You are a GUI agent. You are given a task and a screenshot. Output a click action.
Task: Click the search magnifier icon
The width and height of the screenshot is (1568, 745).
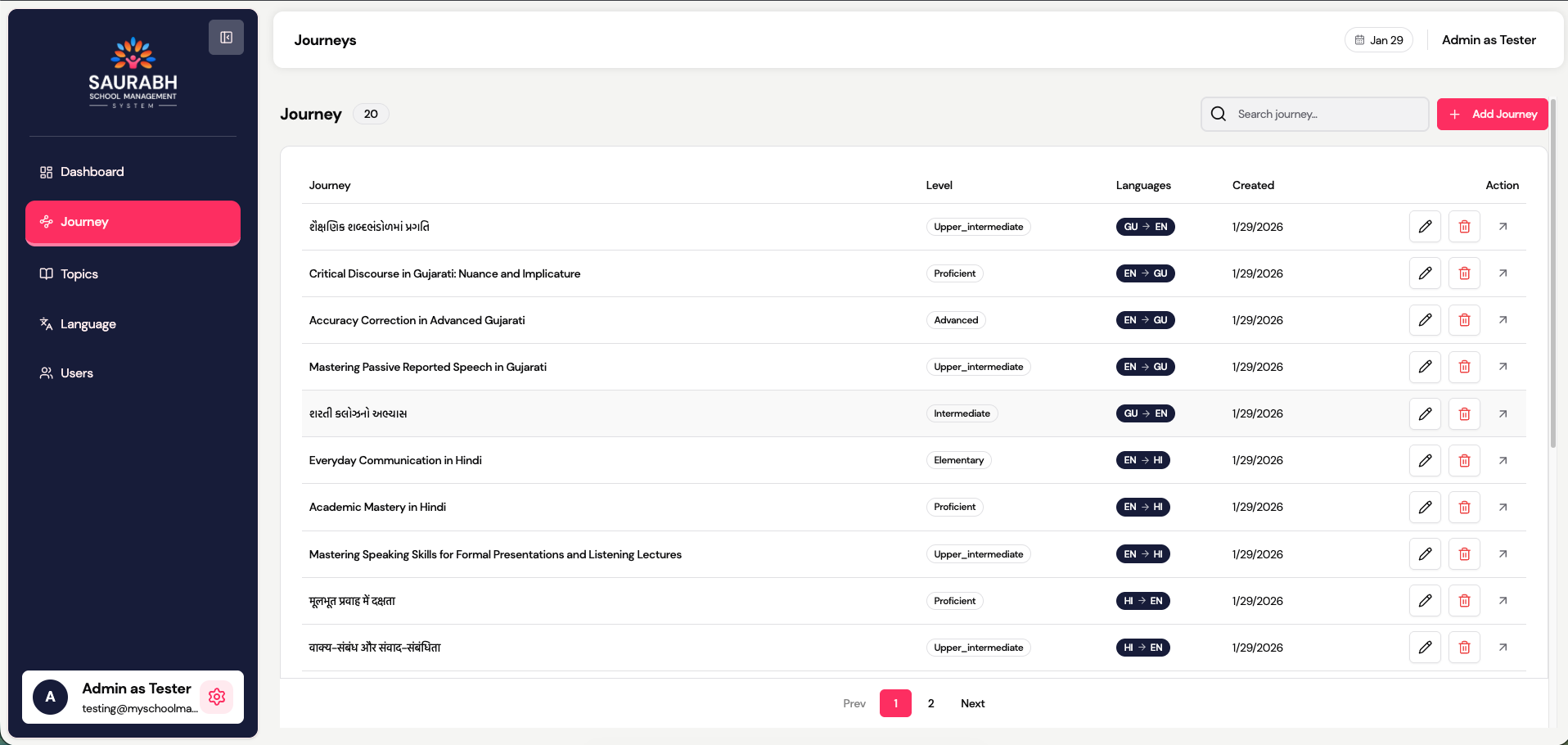click(1219, 115)
